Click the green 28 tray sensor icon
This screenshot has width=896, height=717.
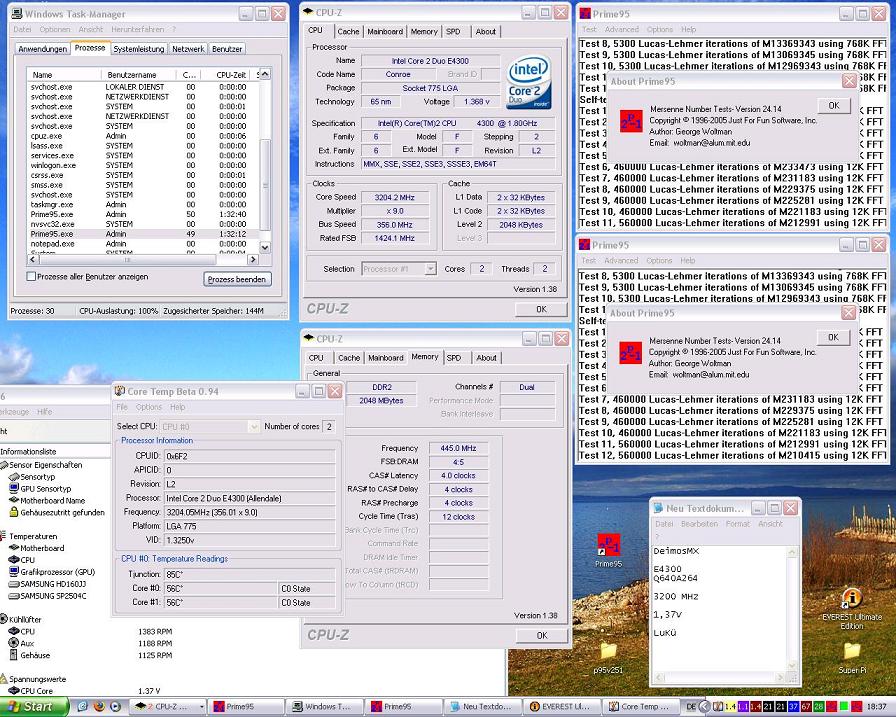(x=818, y=707)
